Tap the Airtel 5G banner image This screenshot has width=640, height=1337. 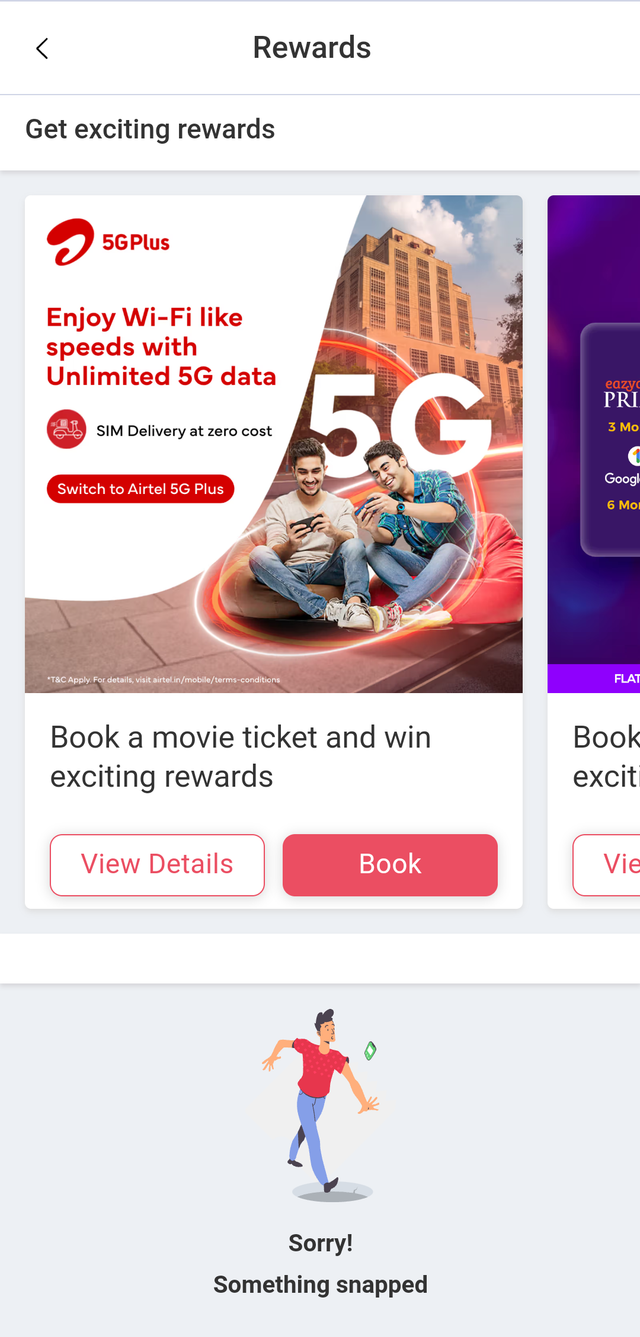click(x=274, y=444)
